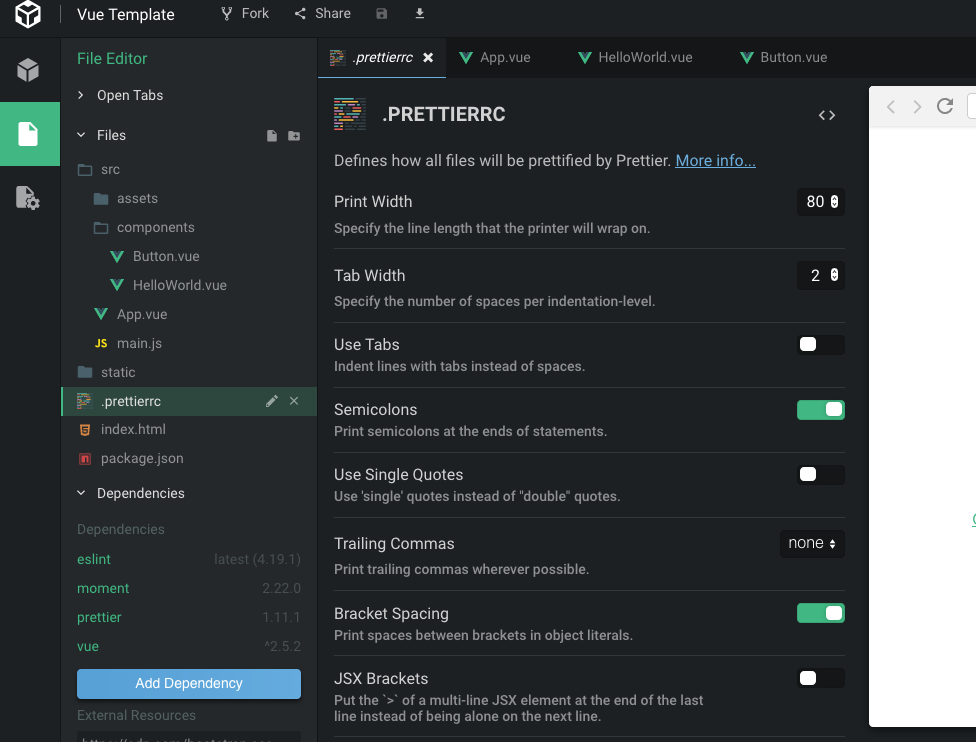Click the Add Dependency button
Viewport: 976px width, 742px height.
[x=189, y=683]
